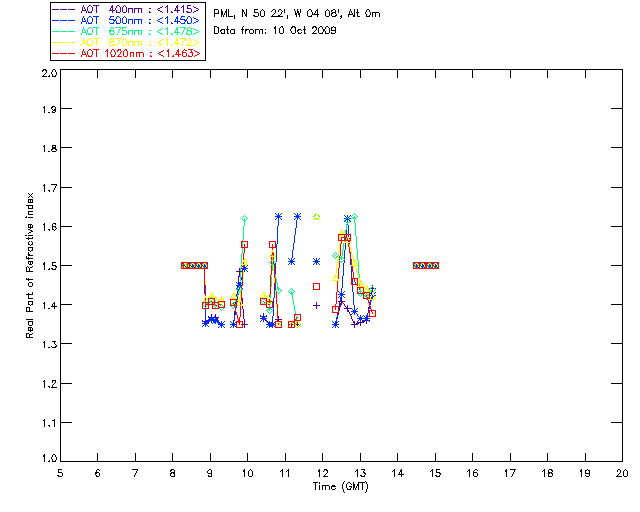This screenshot has width=640, height=512.
Task: Click the y-axis value 1.0
Action: click(x=49, y=459)
